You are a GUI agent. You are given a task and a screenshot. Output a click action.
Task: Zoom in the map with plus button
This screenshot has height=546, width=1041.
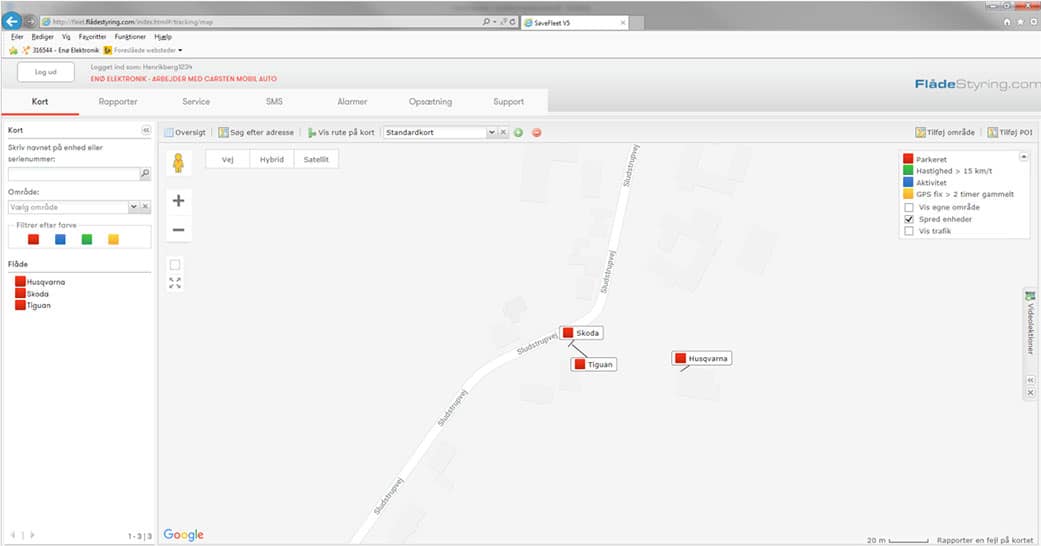click(178, 201)
